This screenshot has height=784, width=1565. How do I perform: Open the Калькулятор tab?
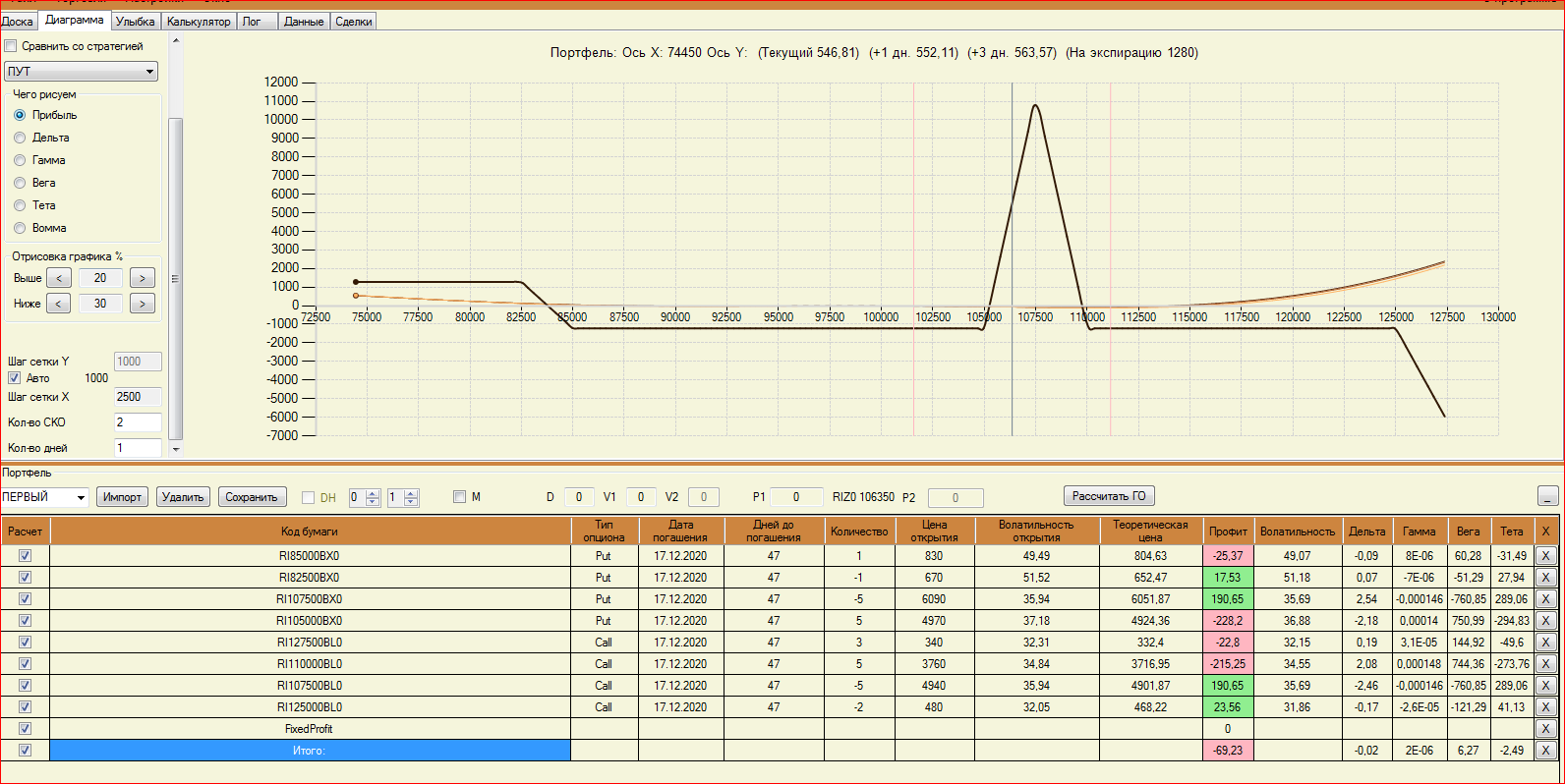point(199,22)
